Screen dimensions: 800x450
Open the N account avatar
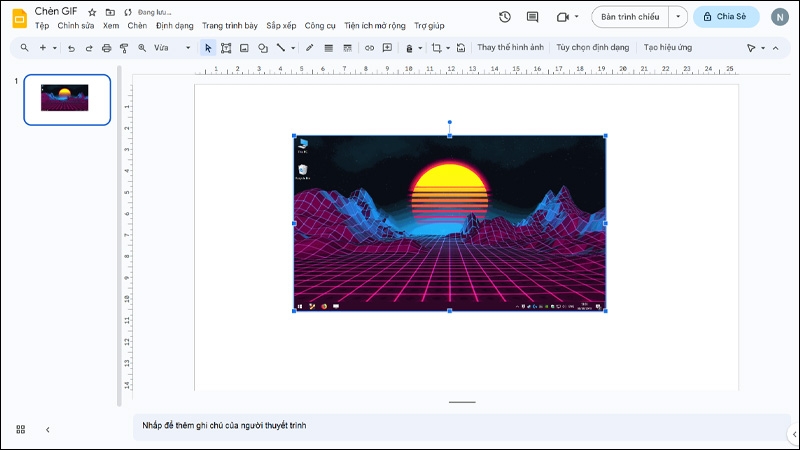[780, 17]
